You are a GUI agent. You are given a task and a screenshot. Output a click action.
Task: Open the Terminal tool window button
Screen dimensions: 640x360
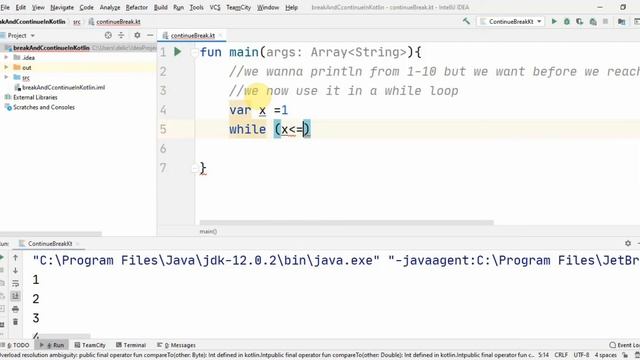[131, 345]
